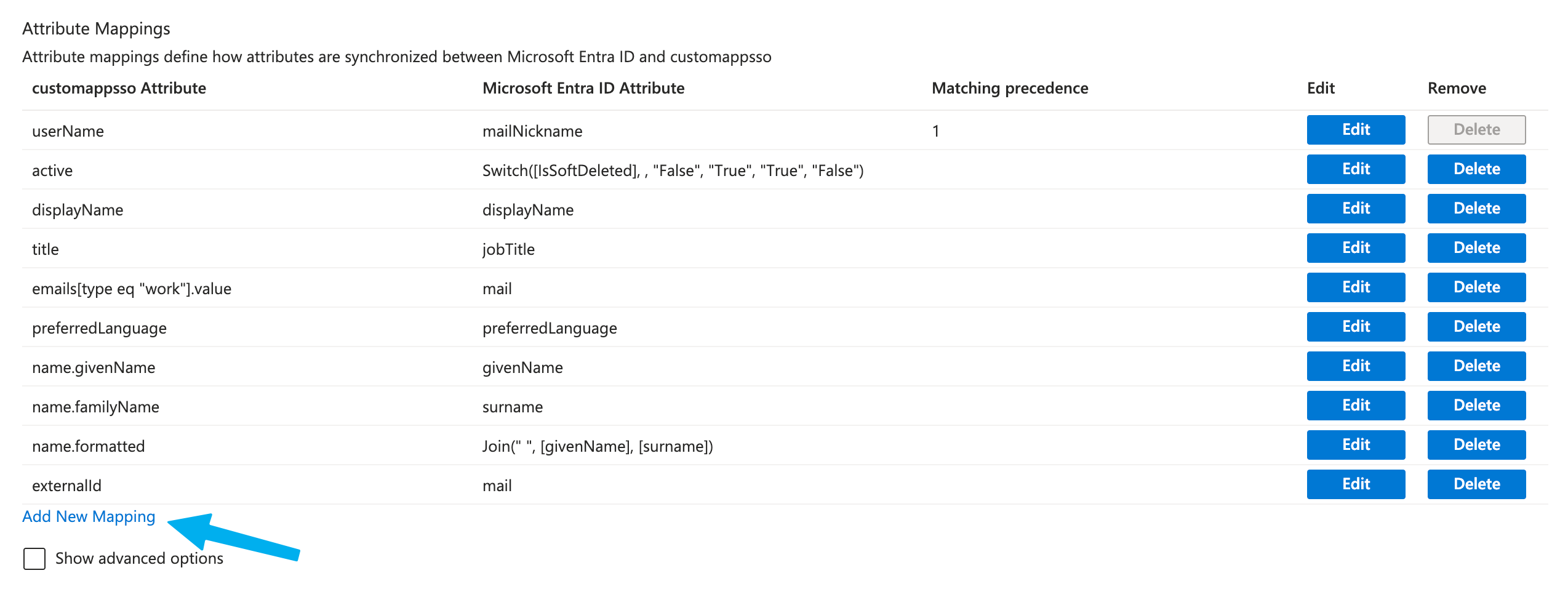Delete the name.formatted mapping
The height and width of the screenshot is (597, 1568).
[1476, 445]
